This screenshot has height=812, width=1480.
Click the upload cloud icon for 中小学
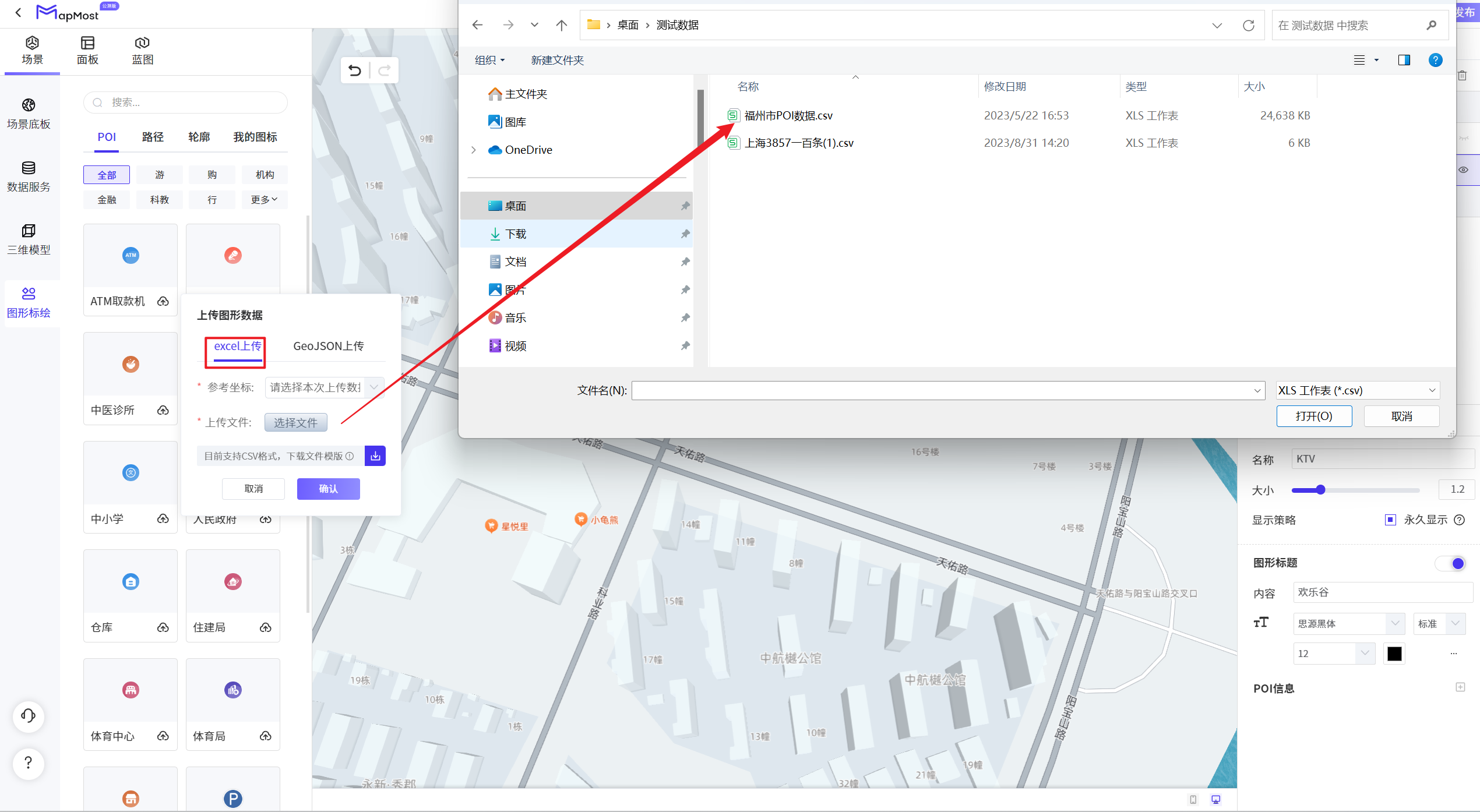coord(163,518)
